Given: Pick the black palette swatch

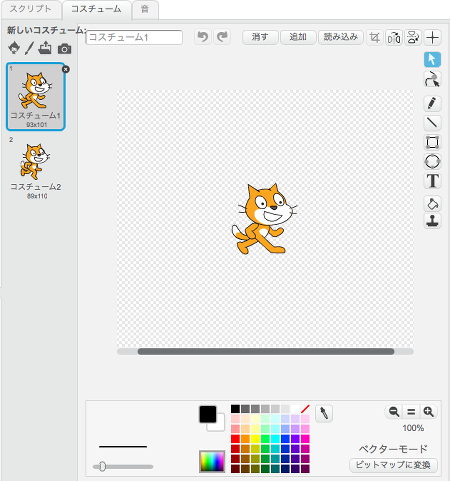Looking at the screenshot, I should [x=235, y=409].
